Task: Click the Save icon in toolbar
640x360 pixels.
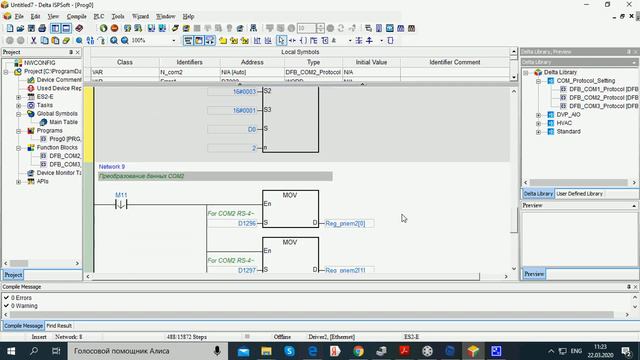Action: coord(31,28)
